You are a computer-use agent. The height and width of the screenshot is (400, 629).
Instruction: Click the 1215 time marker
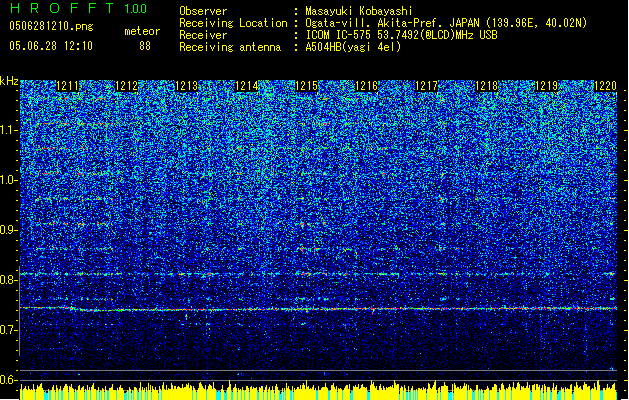coord(306,86)
